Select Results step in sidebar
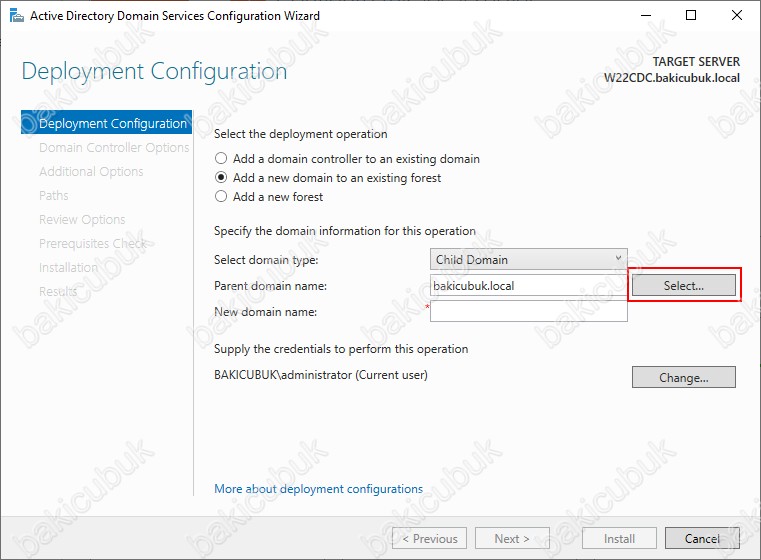This screenshot has width=761, height=560. tap(58, 291)
